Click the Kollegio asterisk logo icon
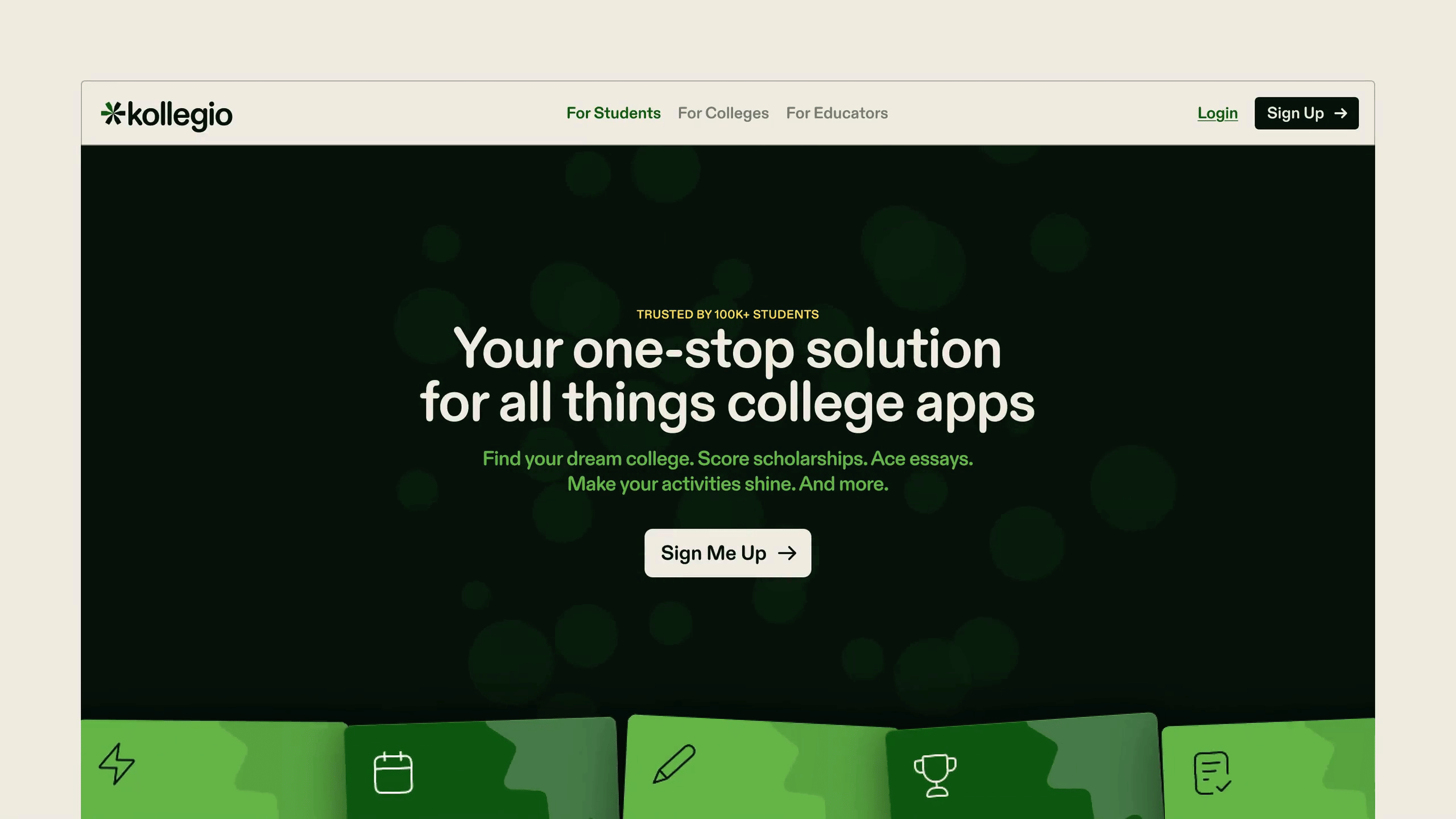The height and width of the screenshot is (819, 1456). (x=113, y=113)
